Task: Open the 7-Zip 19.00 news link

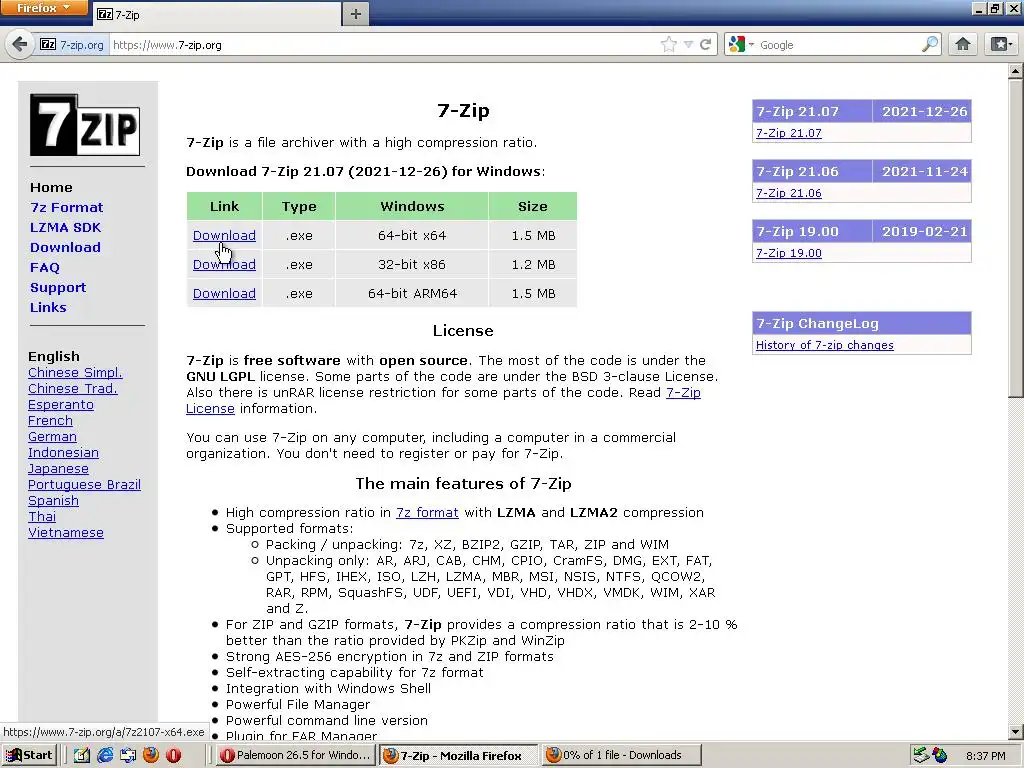Action: (788, 253)
